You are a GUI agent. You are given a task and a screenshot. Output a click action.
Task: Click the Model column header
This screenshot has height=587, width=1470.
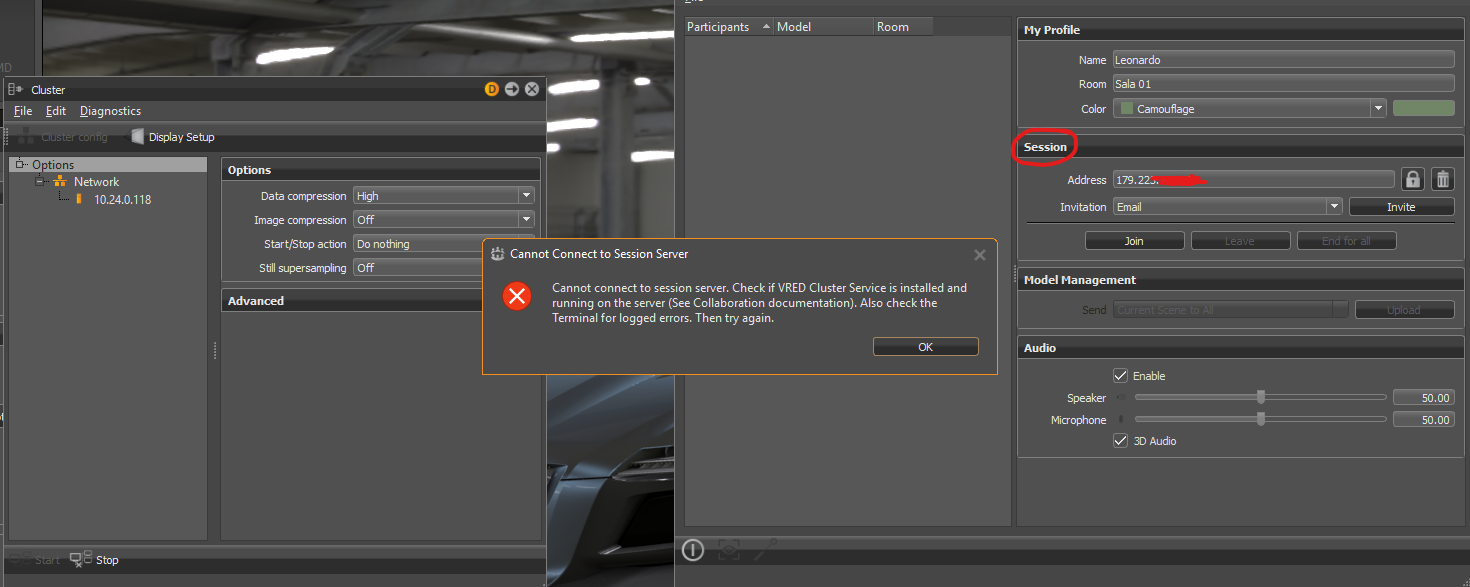pos(824,27)
